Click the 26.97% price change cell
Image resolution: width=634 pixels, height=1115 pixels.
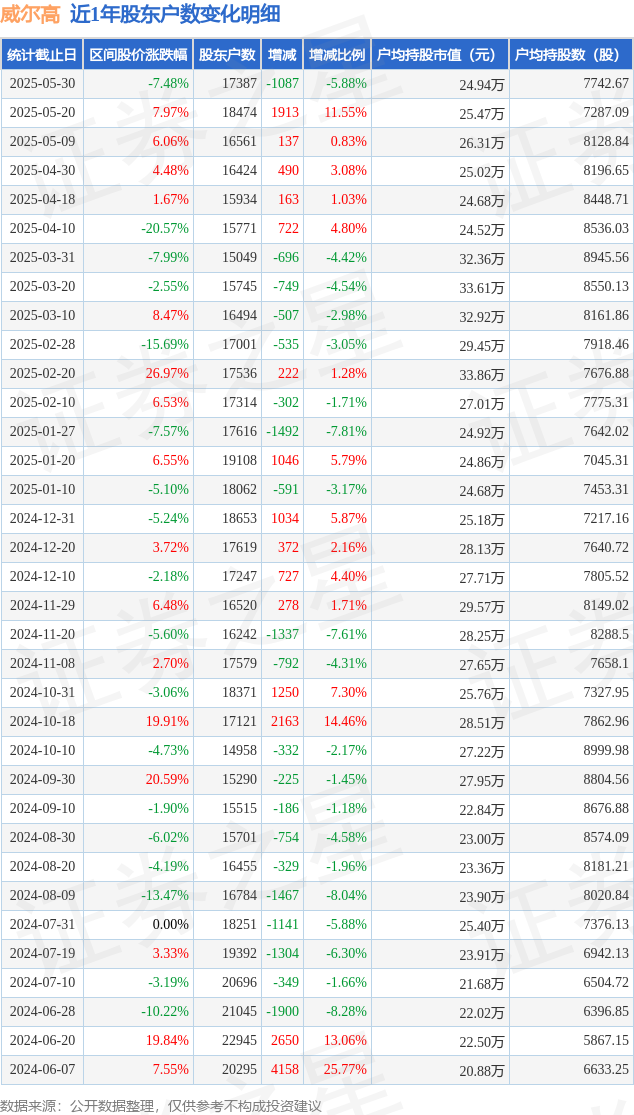click(169, 374)
